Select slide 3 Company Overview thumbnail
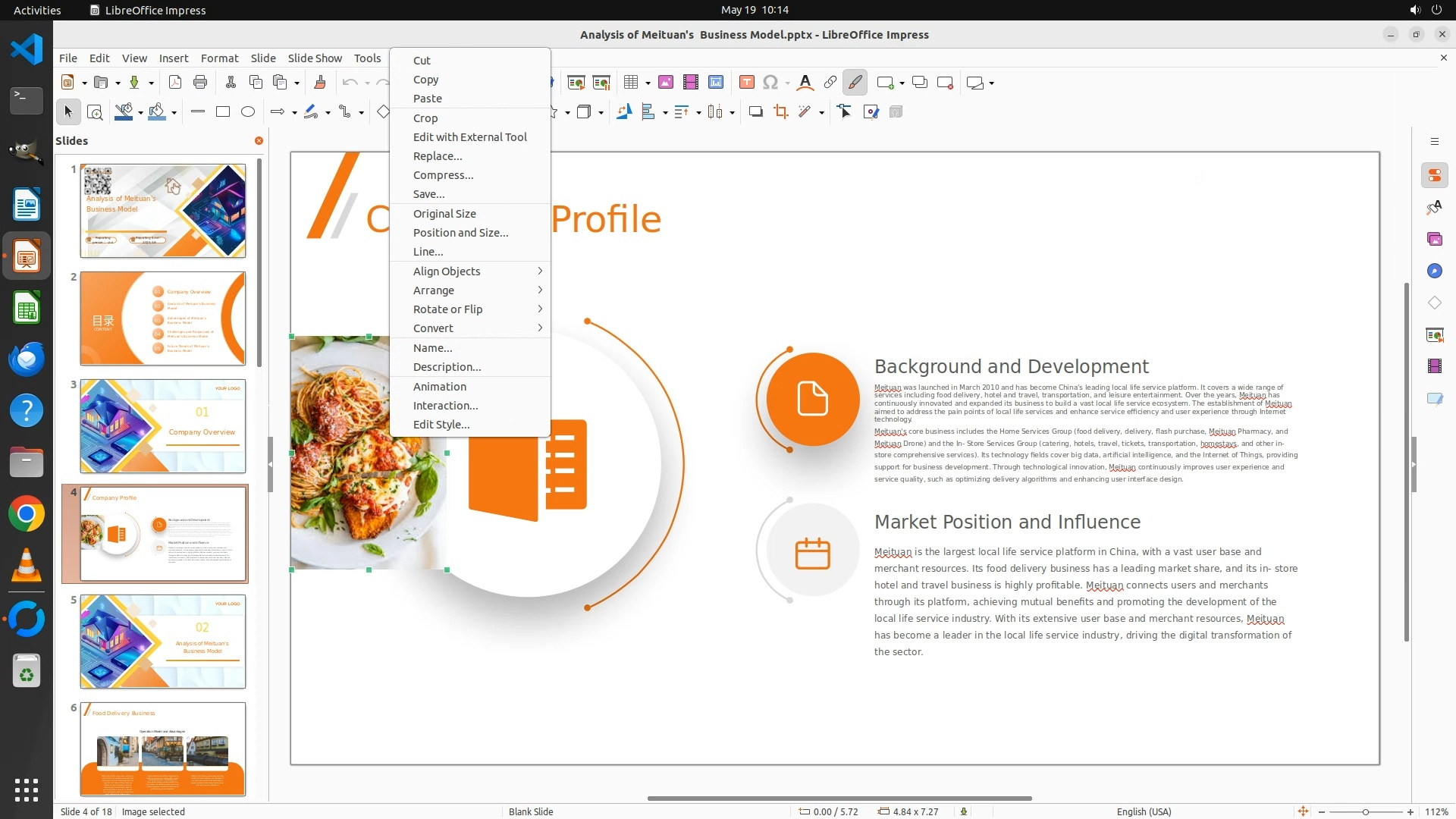Image resolution: width=1456 pixels, height=819 pixels. point(163,426)
